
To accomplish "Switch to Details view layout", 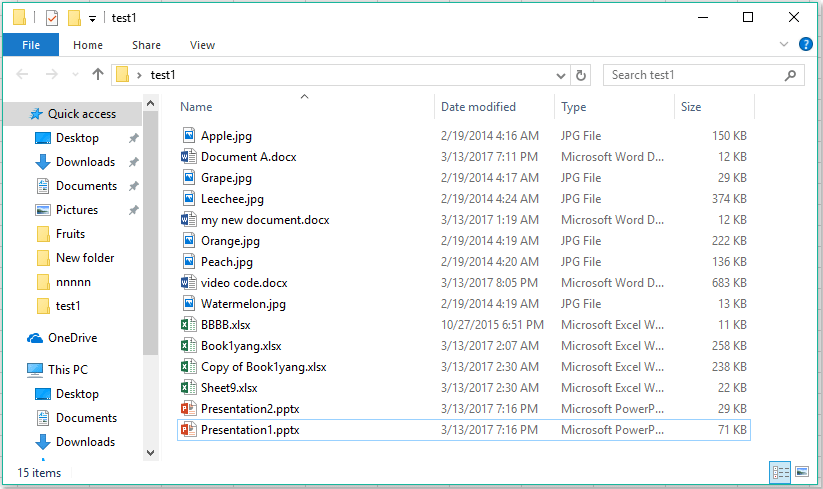I will (779, 471).
